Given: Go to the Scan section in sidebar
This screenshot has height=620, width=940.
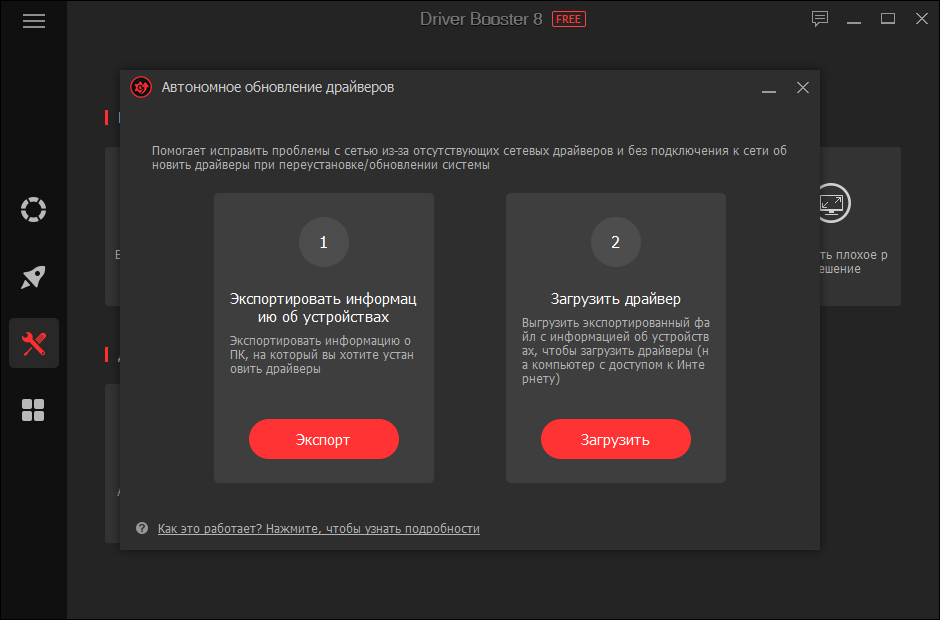Looking at the screenshot, I should pos(34,210).
